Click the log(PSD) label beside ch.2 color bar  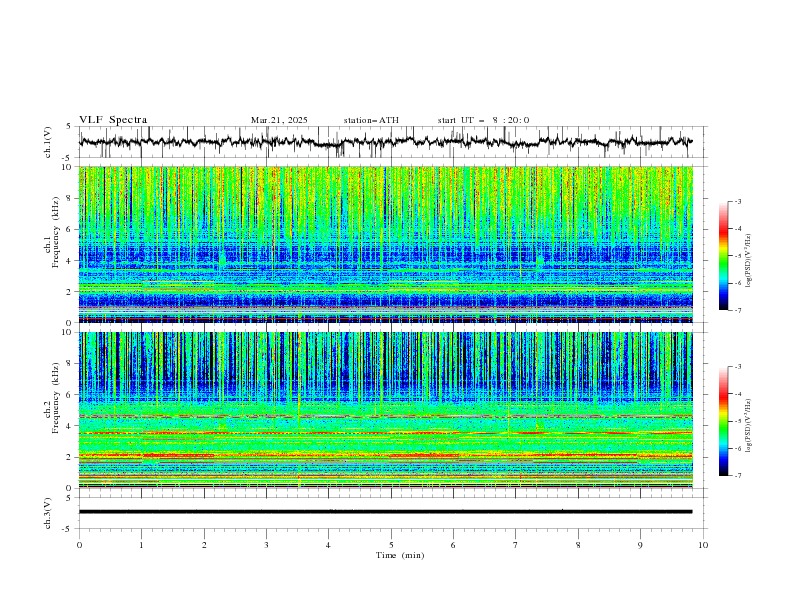pos(749,426)
